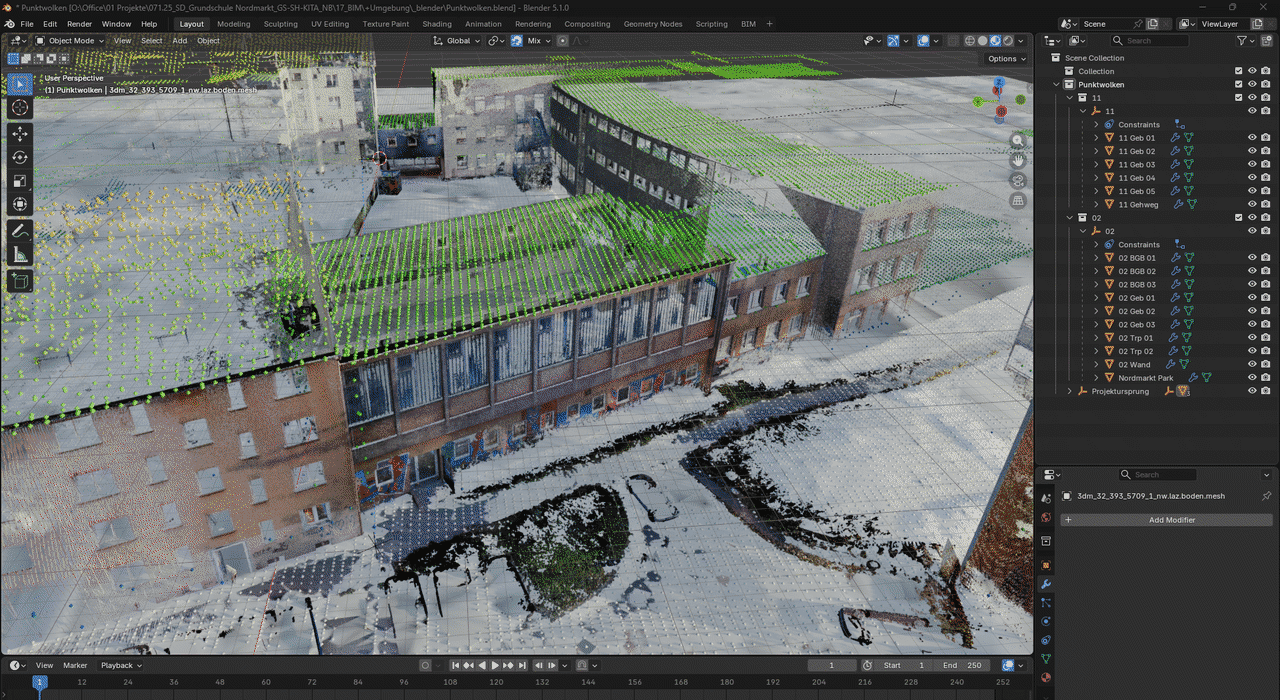
Task: Hide the 11 Gehweg object
Action: (1252, 204)
